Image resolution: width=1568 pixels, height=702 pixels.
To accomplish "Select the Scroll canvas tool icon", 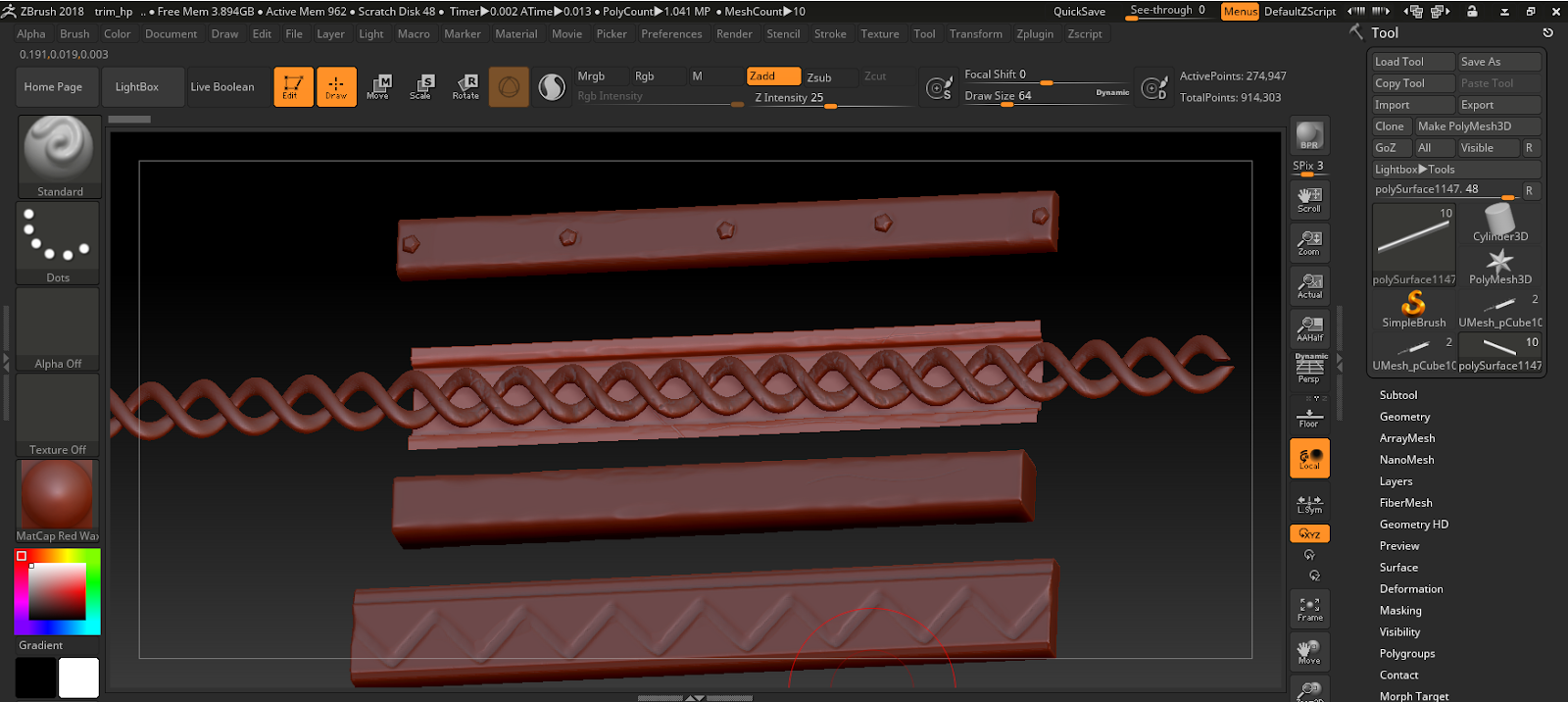I will click(1309, 199).
